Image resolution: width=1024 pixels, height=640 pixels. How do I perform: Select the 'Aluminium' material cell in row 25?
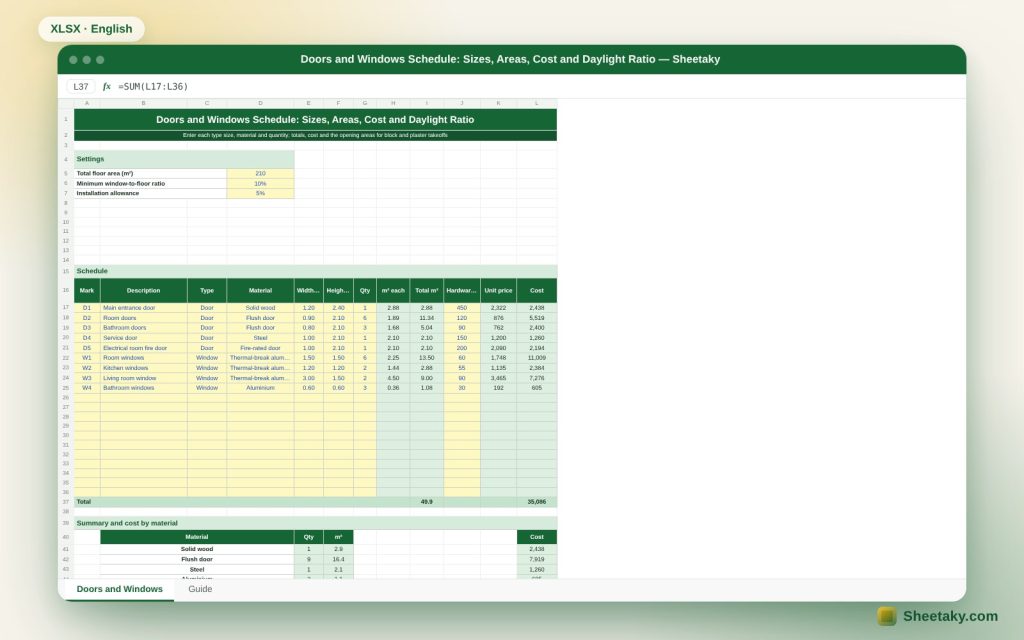coord(260,388)
